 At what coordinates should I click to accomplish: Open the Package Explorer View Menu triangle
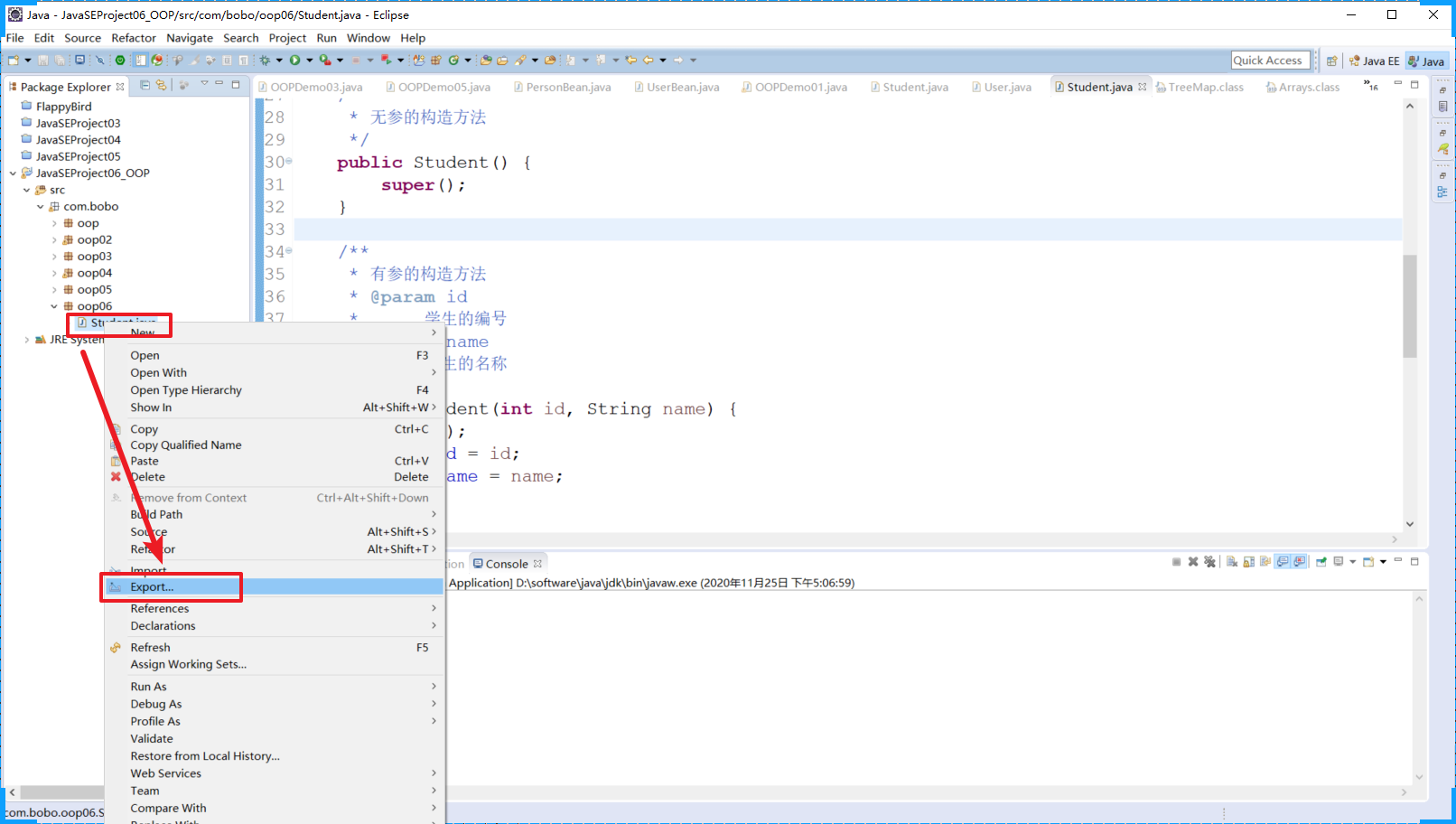coord(204,83)
